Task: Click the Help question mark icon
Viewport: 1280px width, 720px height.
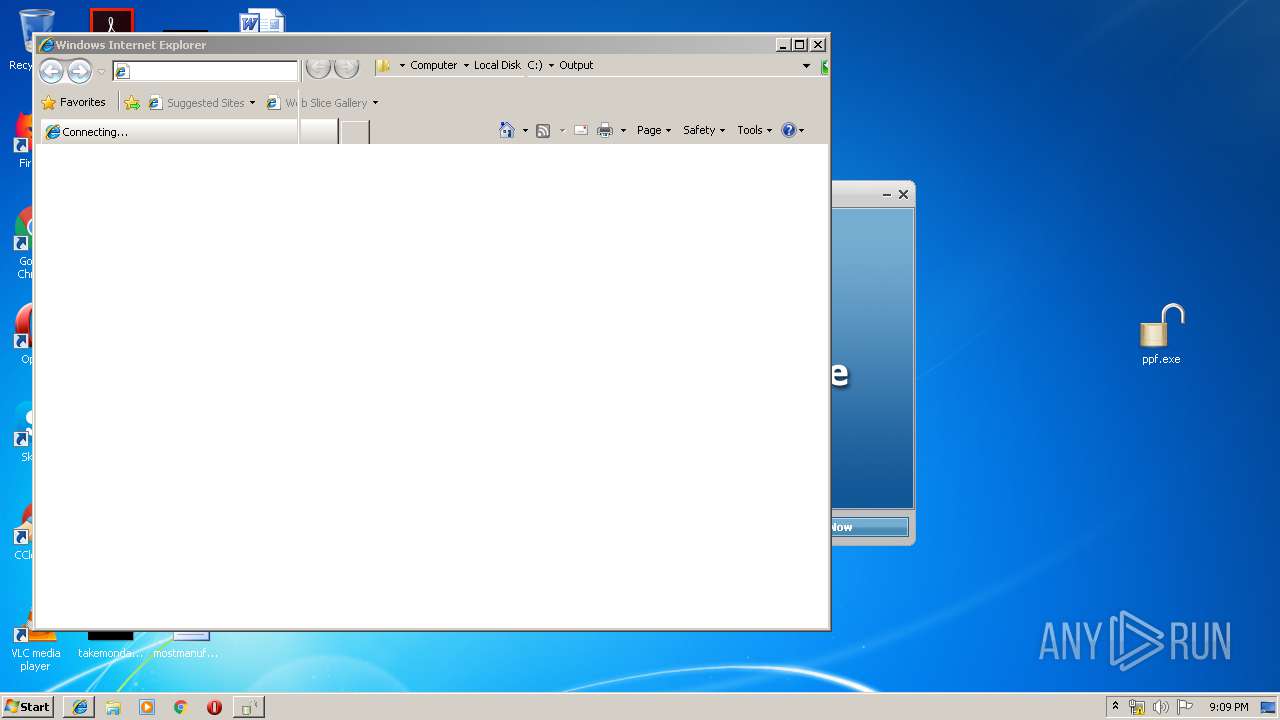Action: [789, 130]
